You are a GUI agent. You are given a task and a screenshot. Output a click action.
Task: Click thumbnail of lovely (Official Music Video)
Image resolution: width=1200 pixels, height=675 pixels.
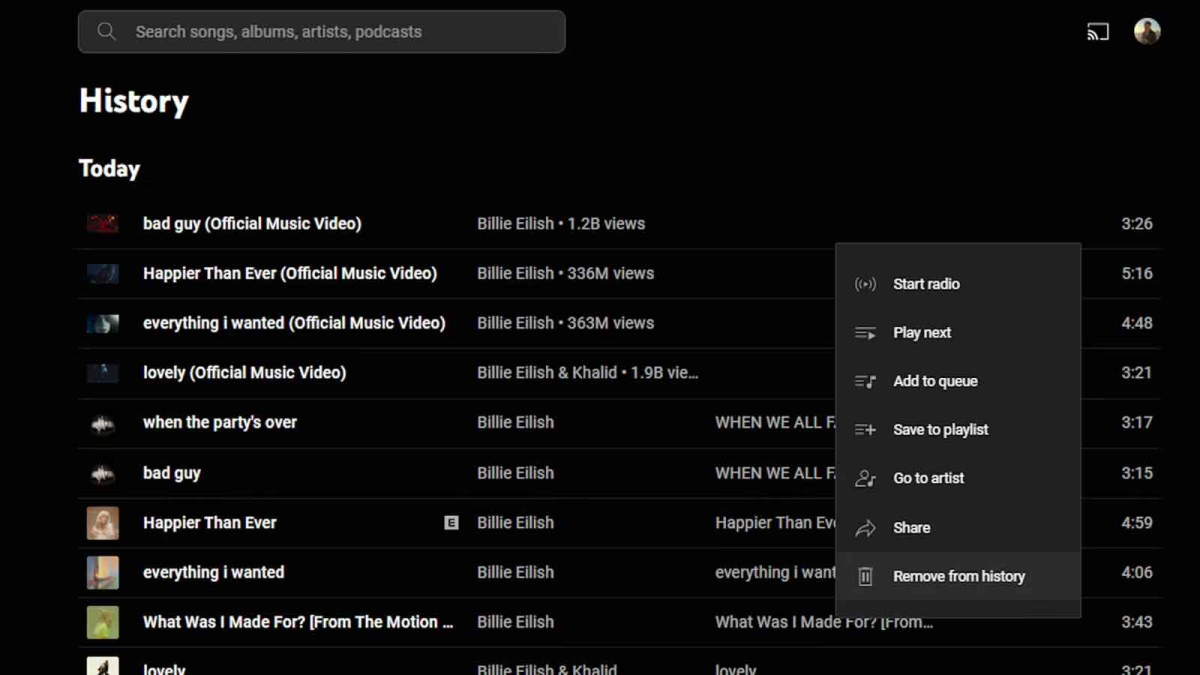pyautogui.click(x=103, y=373)
